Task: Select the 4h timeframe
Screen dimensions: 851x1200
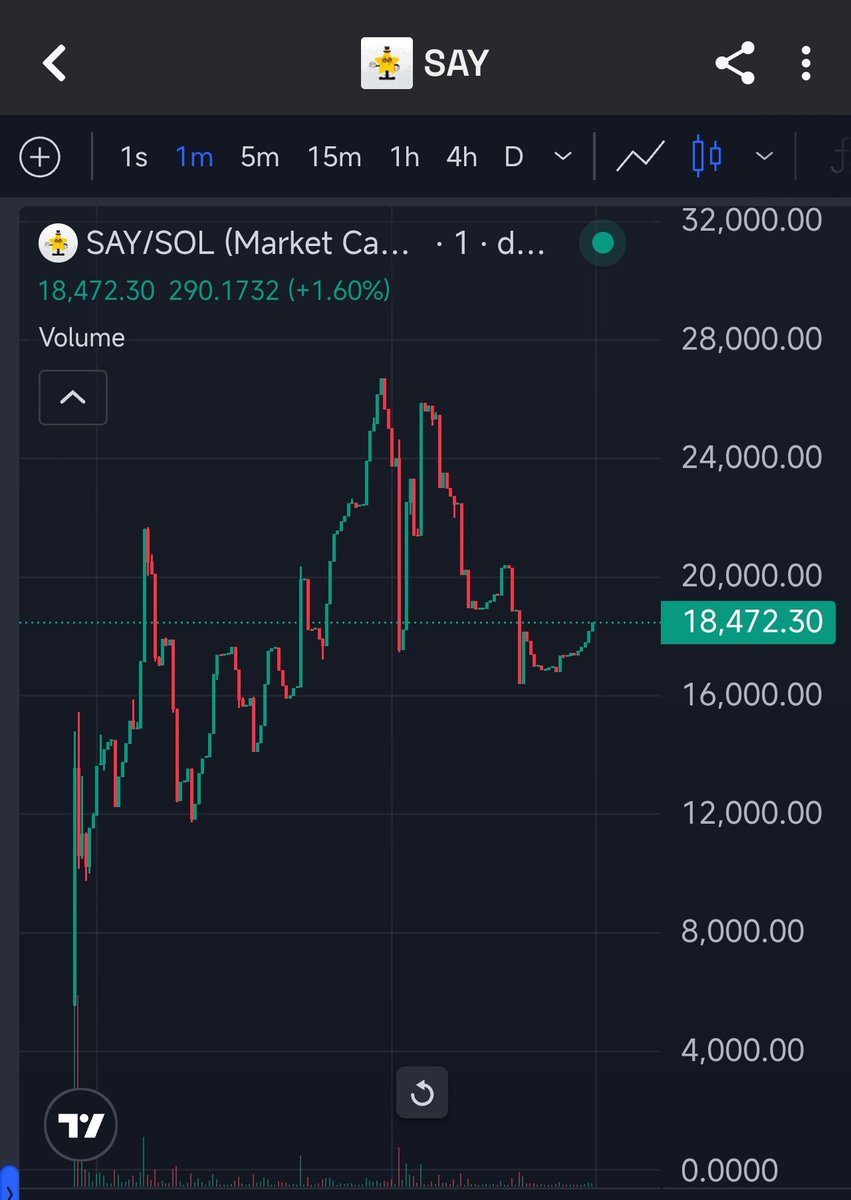Action: tap(461, 157)
